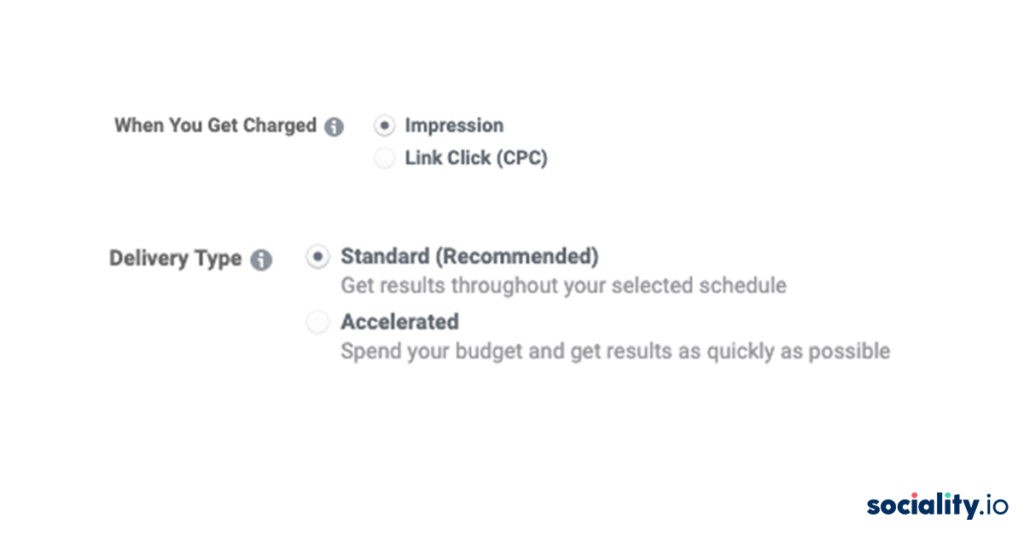
Task: Click info icon beside When You Get Charged
Action: [x=334, y=127]
